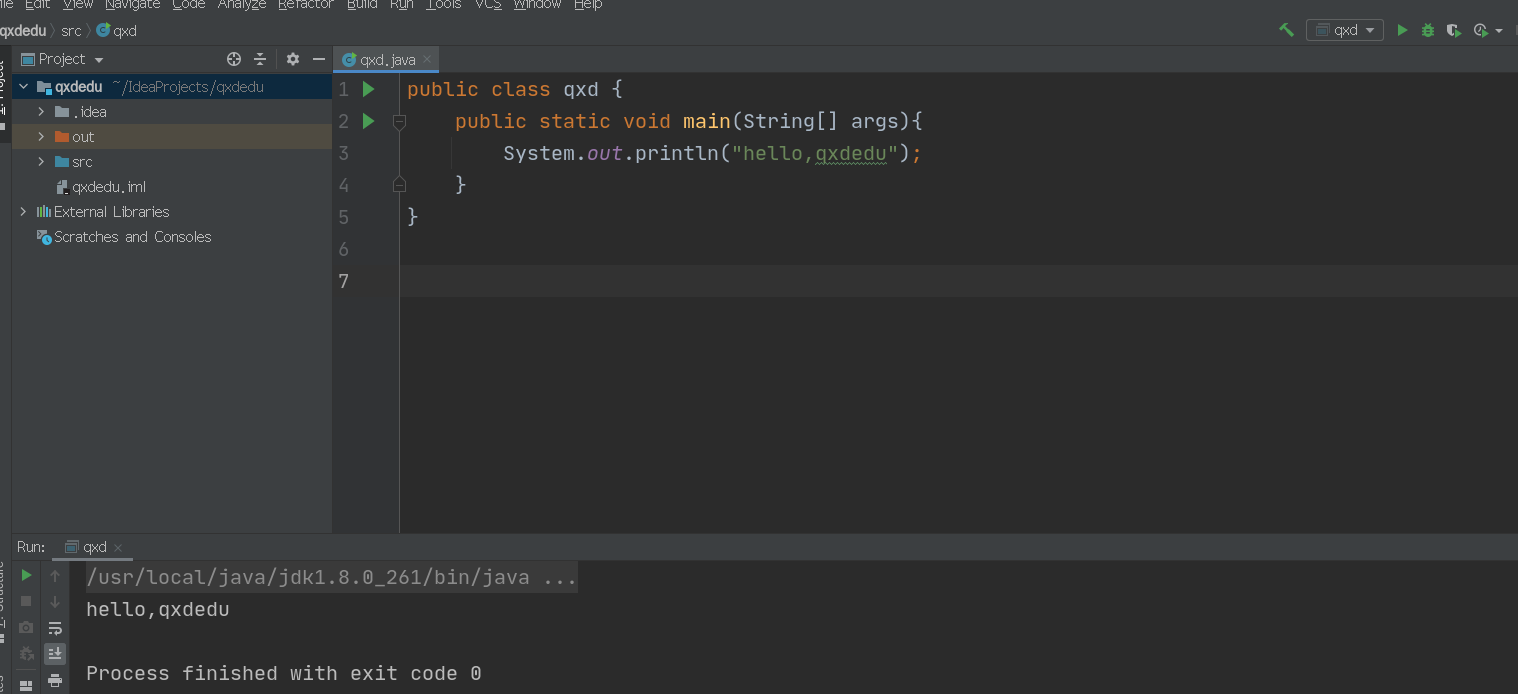The height and width of the screenshot is (694, 1518).
Task: Select the qxdedu.iml file in tree
Action: click(x=109, y=187)
